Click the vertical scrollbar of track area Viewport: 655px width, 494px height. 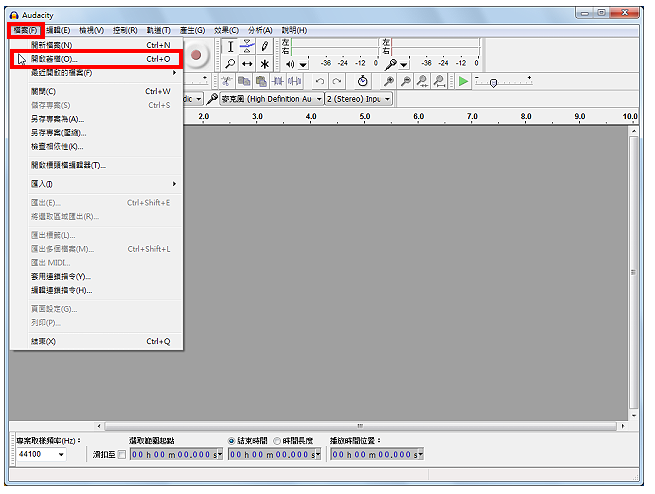click(634, 274)
